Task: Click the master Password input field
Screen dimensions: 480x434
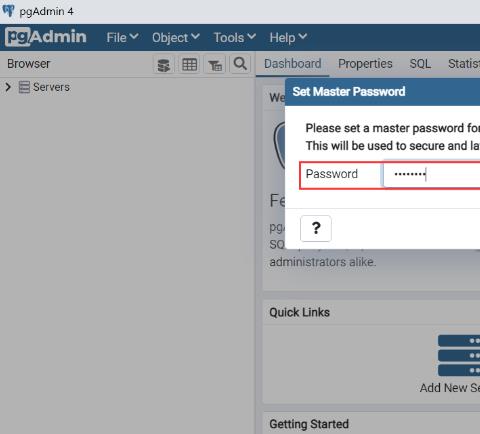Action: coord(432,174)
